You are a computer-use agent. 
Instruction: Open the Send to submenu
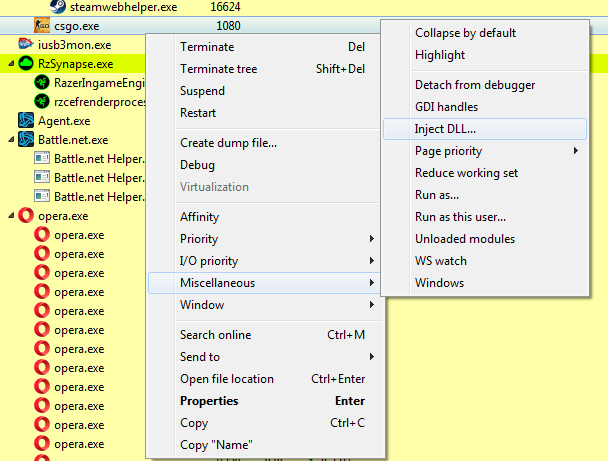click(x=264, y=357)
